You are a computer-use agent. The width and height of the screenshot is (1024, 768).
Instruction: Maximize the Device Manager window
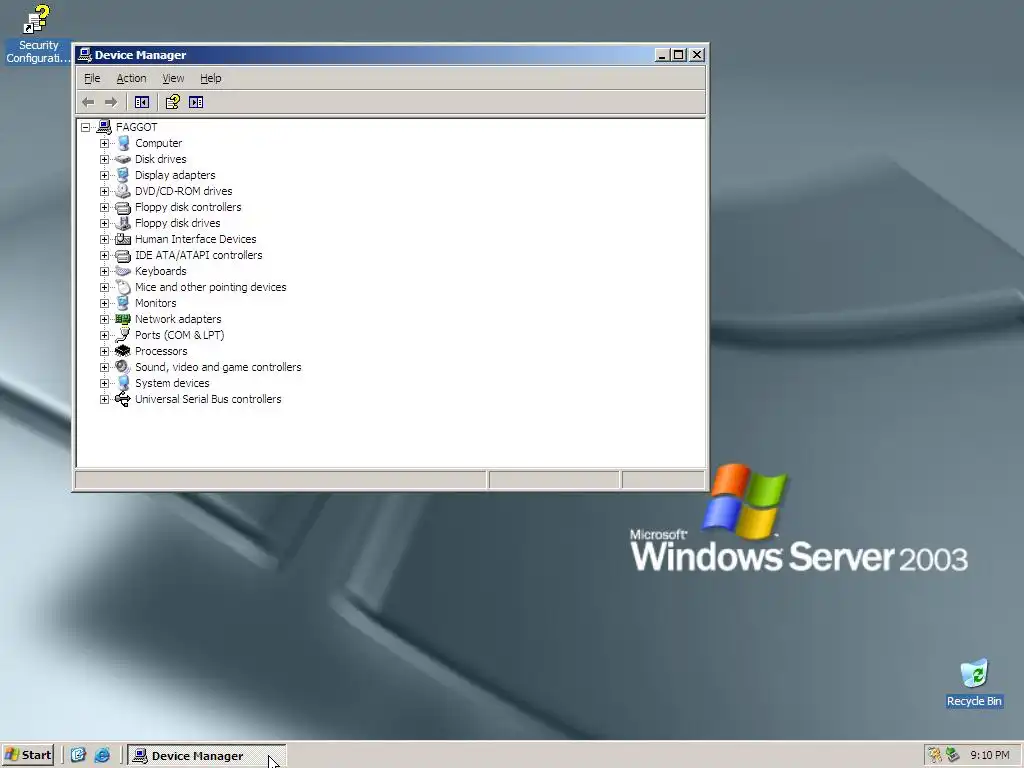point(679,55)
